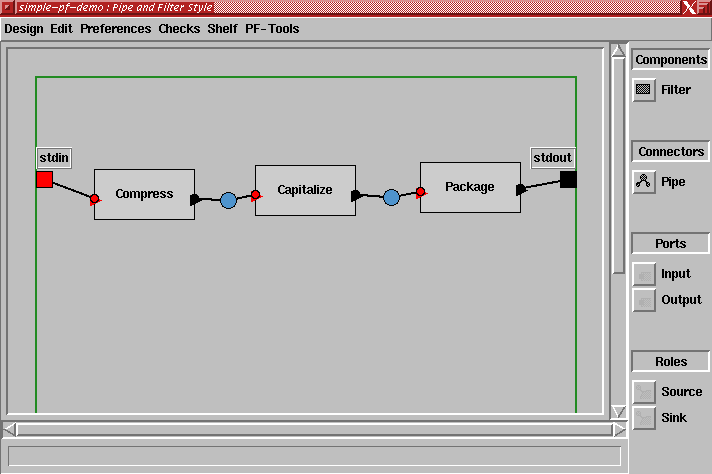The width and height of the screenshot is (712, 474).
Task: Open the Preferences menu
Action: tap(116, 29)
